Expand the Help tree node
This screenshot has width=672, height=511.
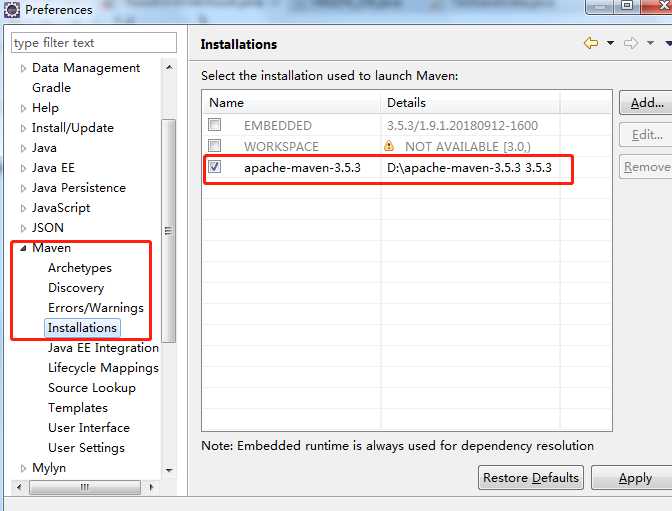[23, 108]
